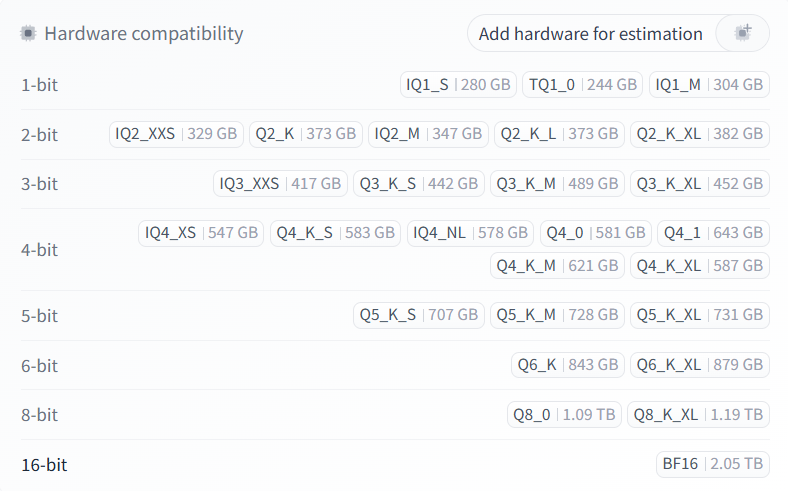Screen dimensions: 788x491
Task: Pick the Q5_K_XL 731 GB file
Action: coord(699,315)
